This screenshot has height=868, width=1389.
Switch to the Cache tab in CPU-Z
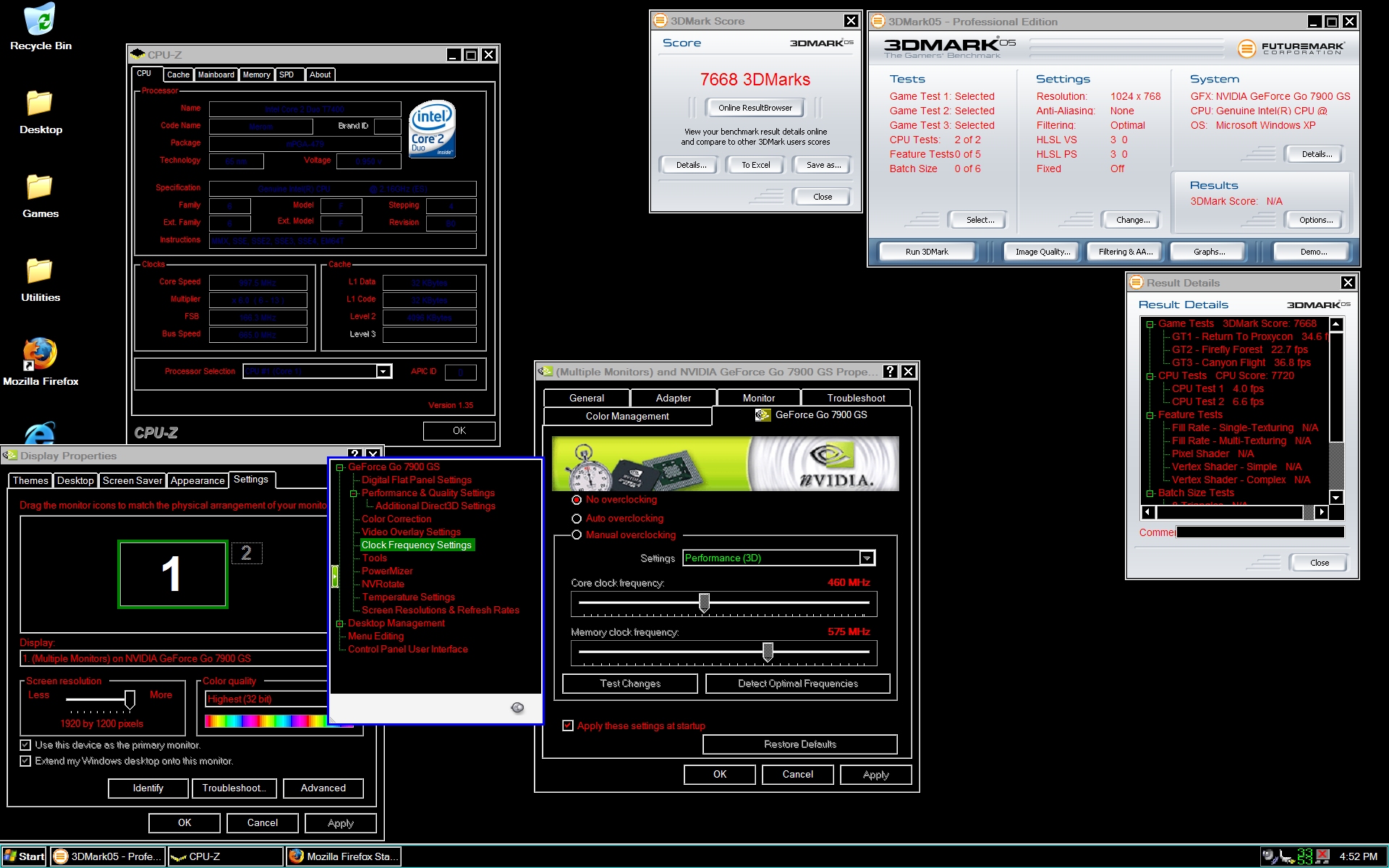tap(178, 75)
